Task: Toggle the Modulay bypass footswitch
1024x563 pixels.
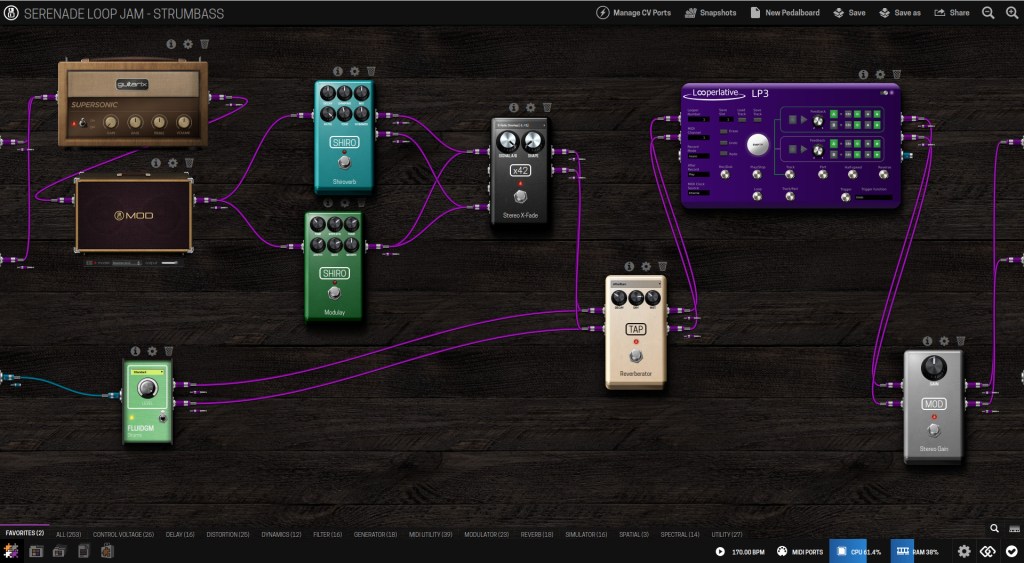Action: 334,293
